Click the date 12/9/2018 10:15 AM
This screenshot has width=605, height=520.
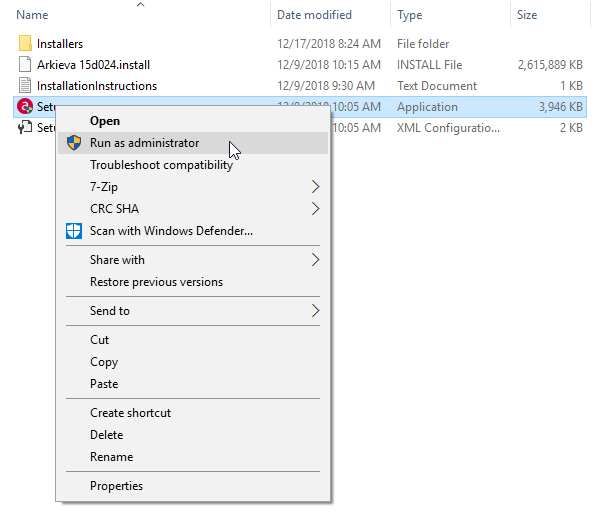click(329, 64)
